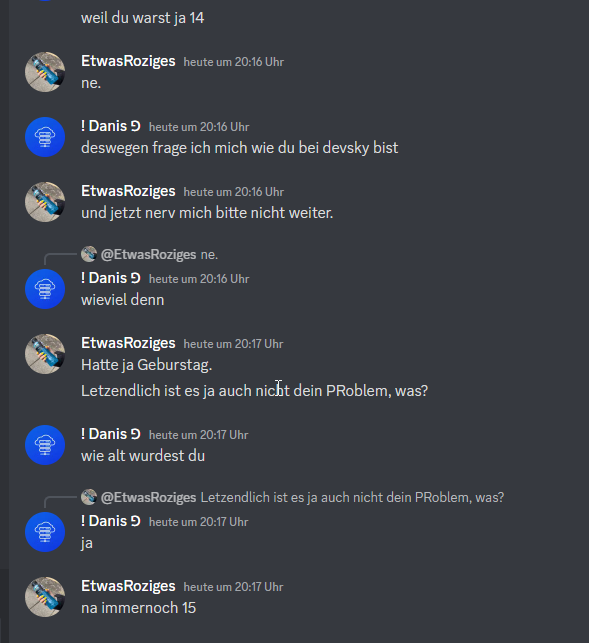Open Danis avatar next to 'wieviel denn'
589x643 pixels.
[x=45, y=289]
